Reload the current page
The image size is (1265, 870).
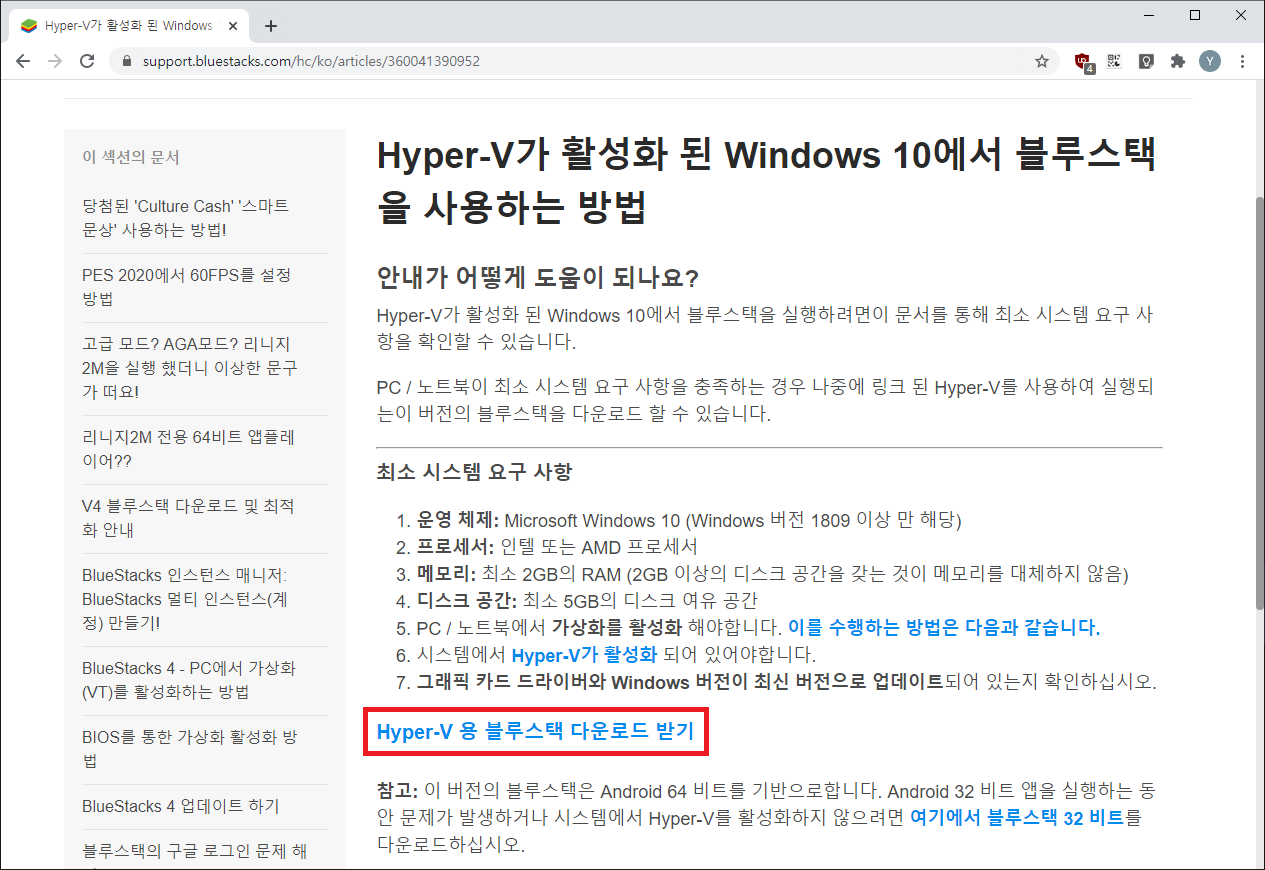click(x=87, y=61)
